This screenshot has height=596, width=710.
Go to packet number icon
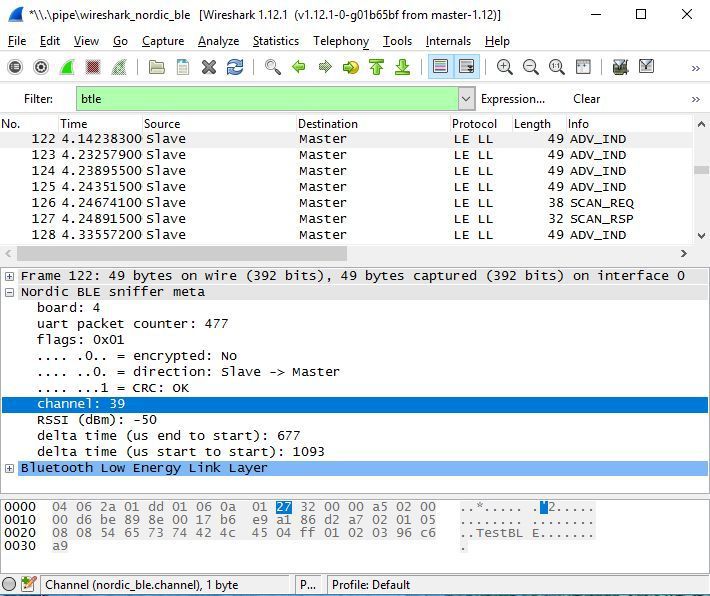point(350,67)
